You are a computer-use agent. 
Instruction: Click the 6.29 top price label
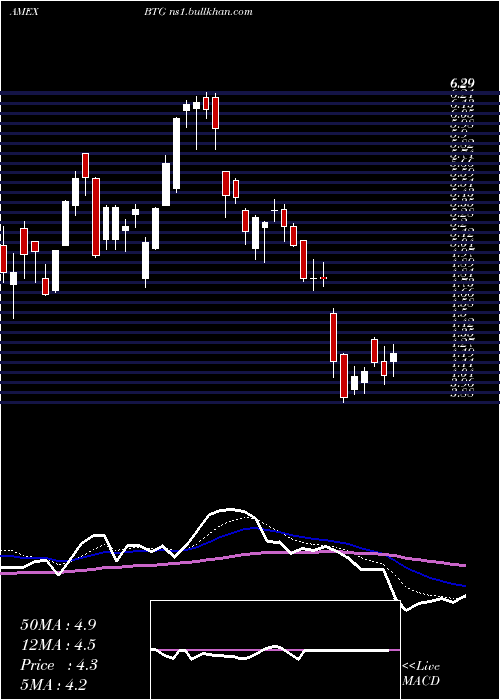462,83
